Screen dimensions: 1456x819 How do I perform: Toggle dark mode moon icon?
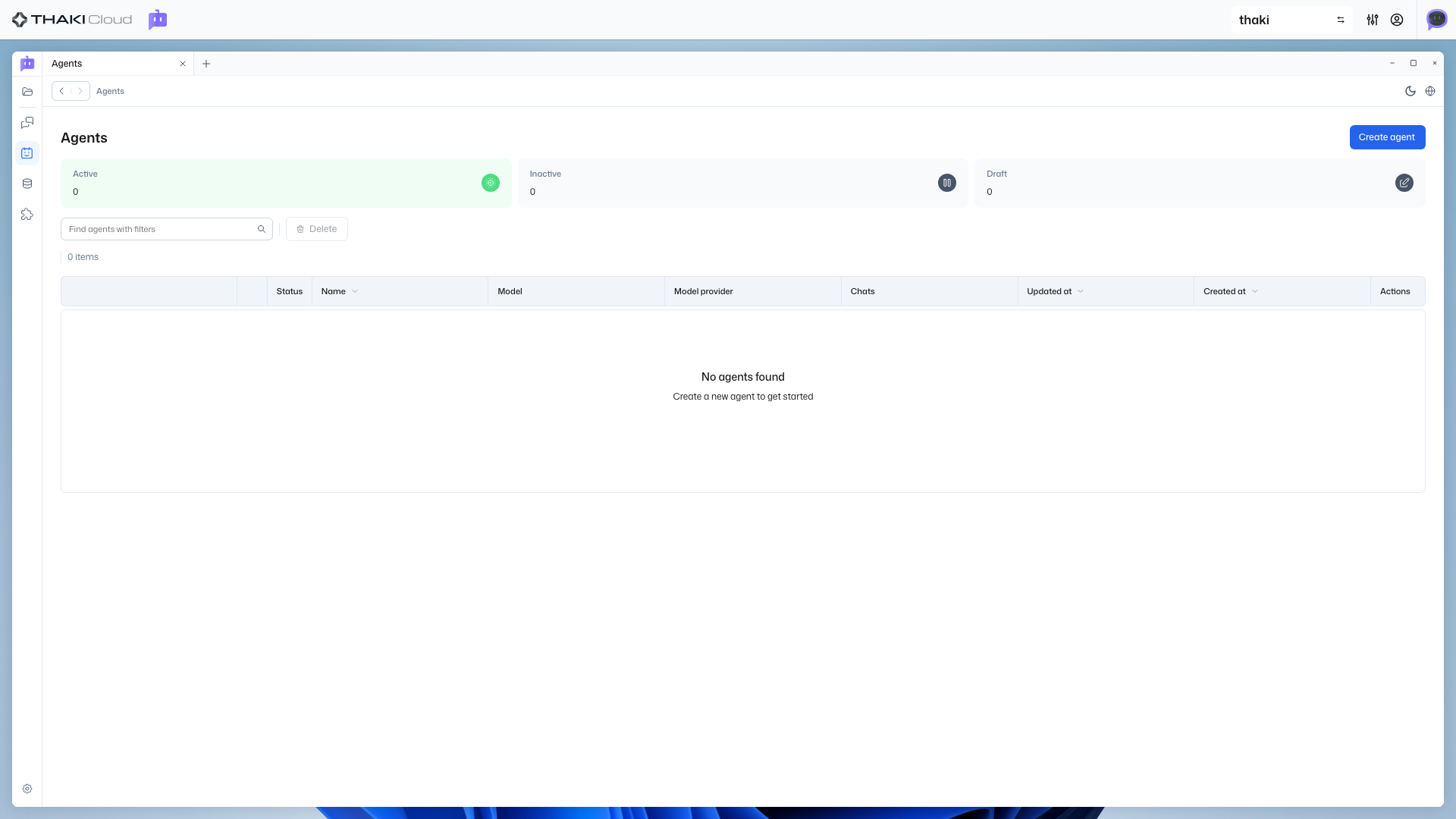pyautogui.click(x=1410, y=91)
